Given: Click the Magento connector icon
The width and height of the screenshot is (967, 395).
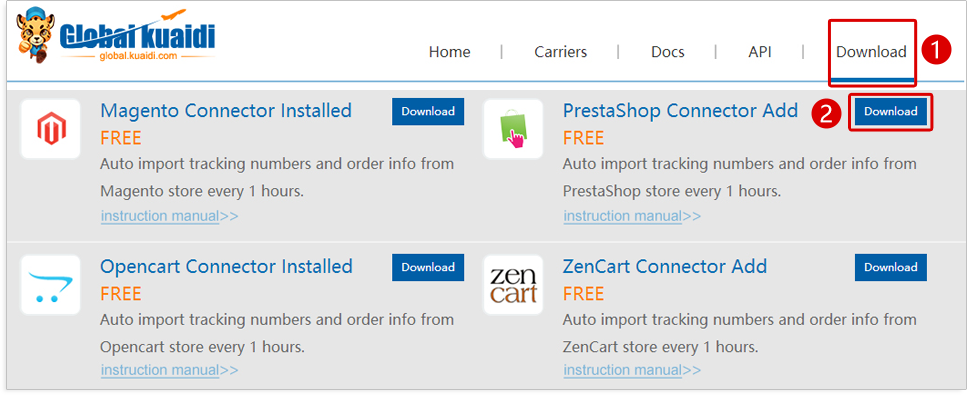Looking at the screenshot, I should [x=51, y=129].
